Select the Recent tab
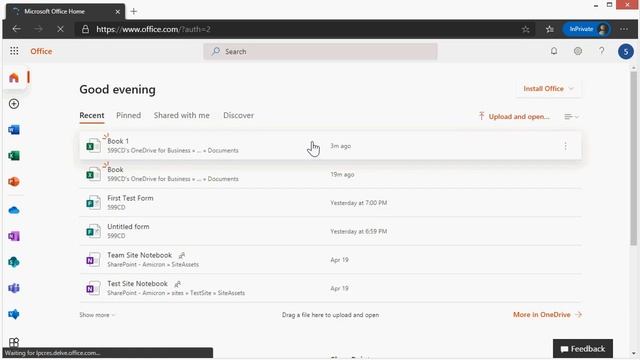The width and height of the screenshot is (640, 360). [x=92, y=116]
